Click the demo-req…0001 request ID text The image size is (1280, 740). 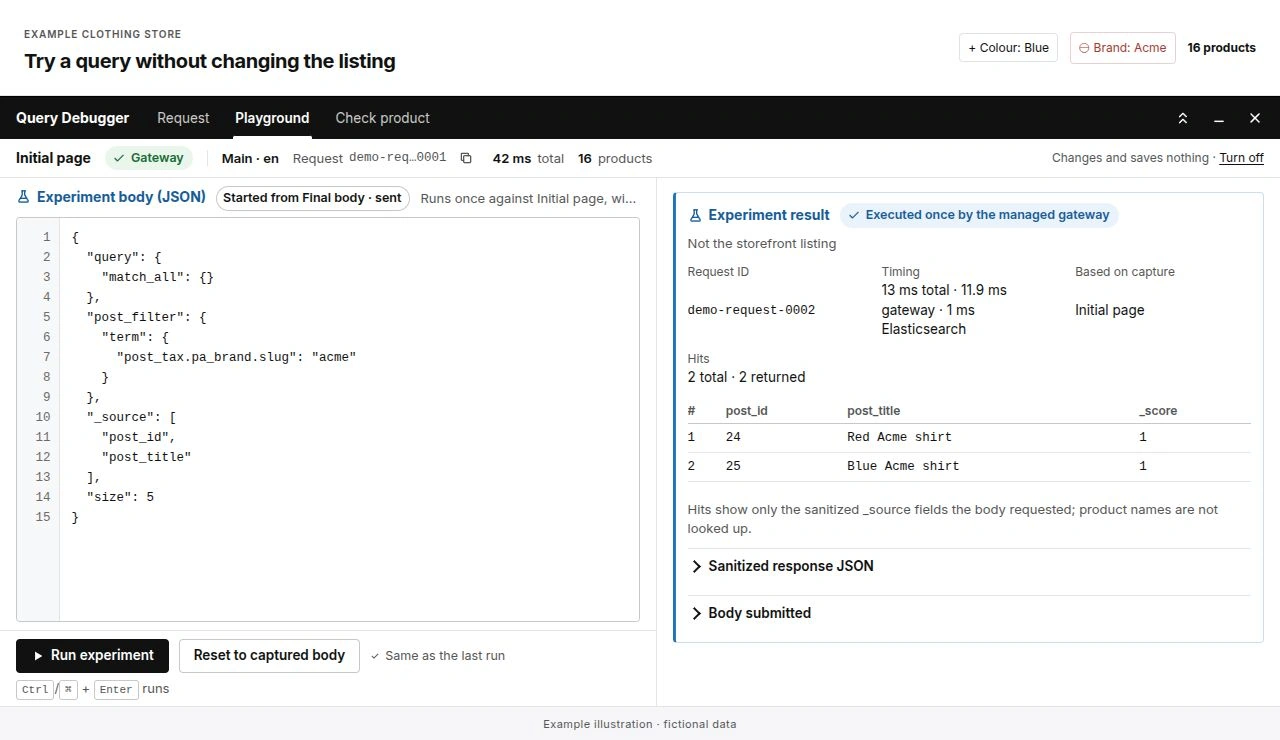(x=397, y=158)
